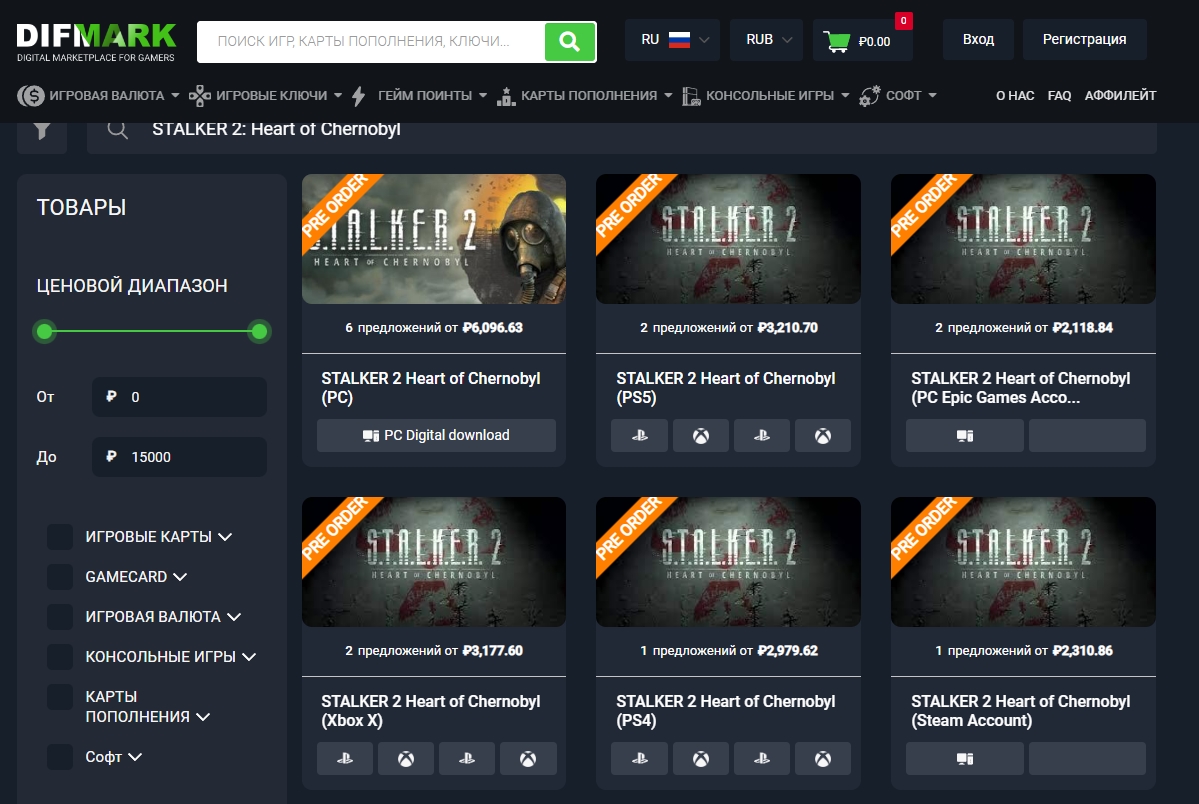Open the STALKER 2 (PC) cover thumbnail
Viewport: 1199px width, 804px height.
point(434,239)
